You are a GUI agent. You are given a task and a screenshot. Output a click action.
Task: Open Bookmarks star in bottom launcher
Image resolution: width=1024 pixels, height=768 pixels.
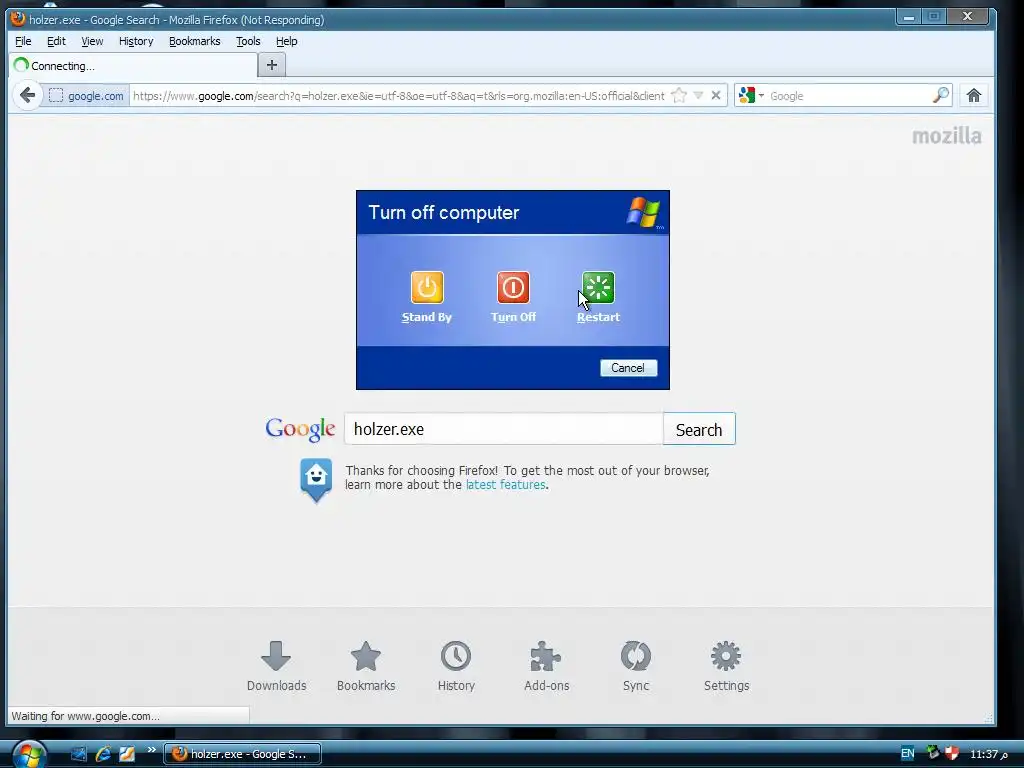366,666
